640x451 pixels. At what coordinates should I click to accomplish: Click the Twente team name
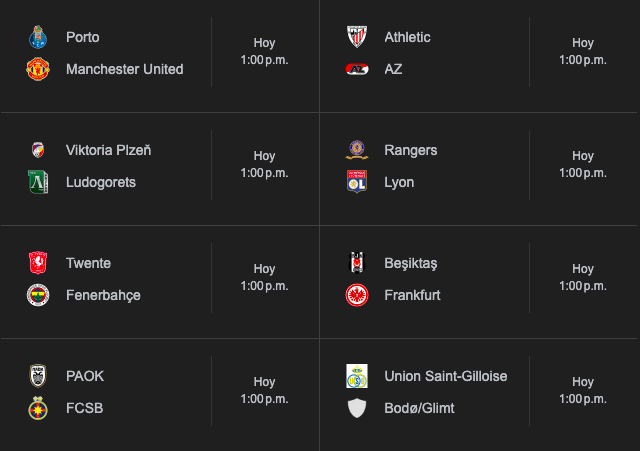pyautogui.click(x=88, y=264)
